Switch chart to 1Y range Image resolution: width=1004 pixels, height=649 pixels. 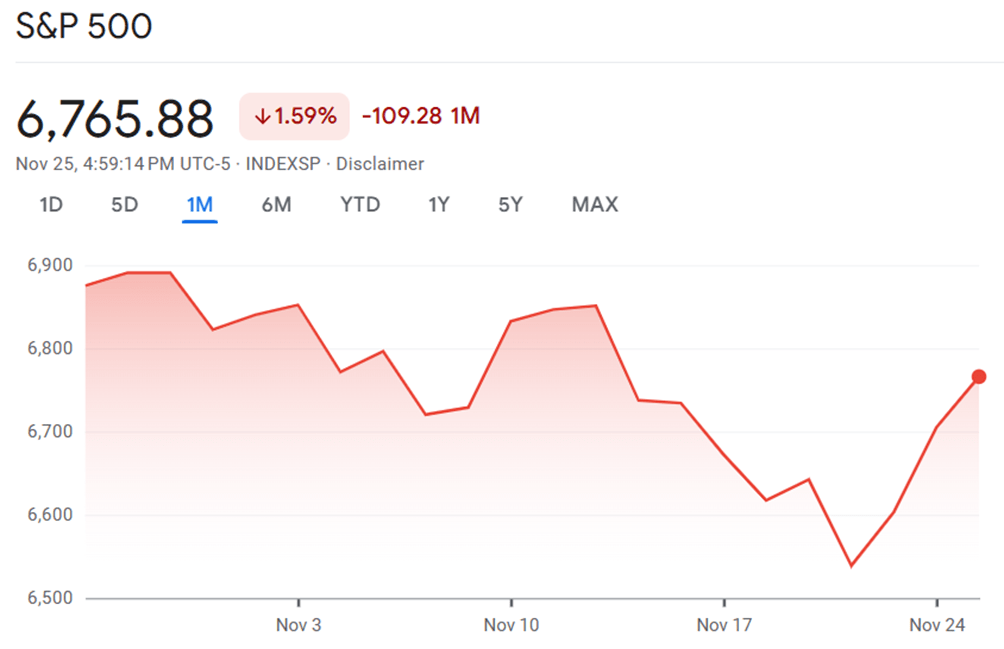(x=439, y=205)
